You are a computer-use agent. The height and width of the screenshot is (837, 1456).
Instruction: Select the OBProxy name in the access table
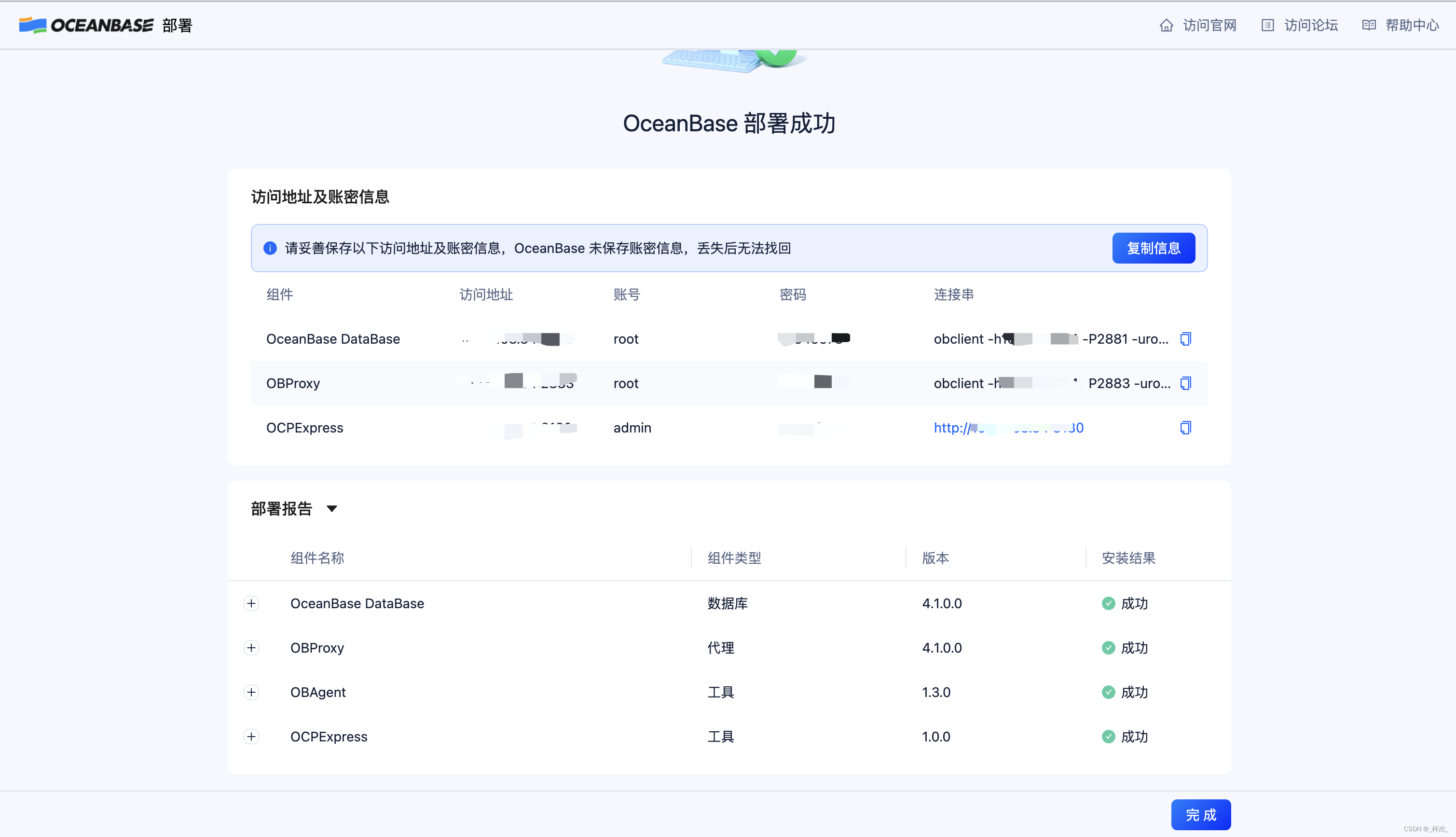pyautogui.click(x=293, y=383)
